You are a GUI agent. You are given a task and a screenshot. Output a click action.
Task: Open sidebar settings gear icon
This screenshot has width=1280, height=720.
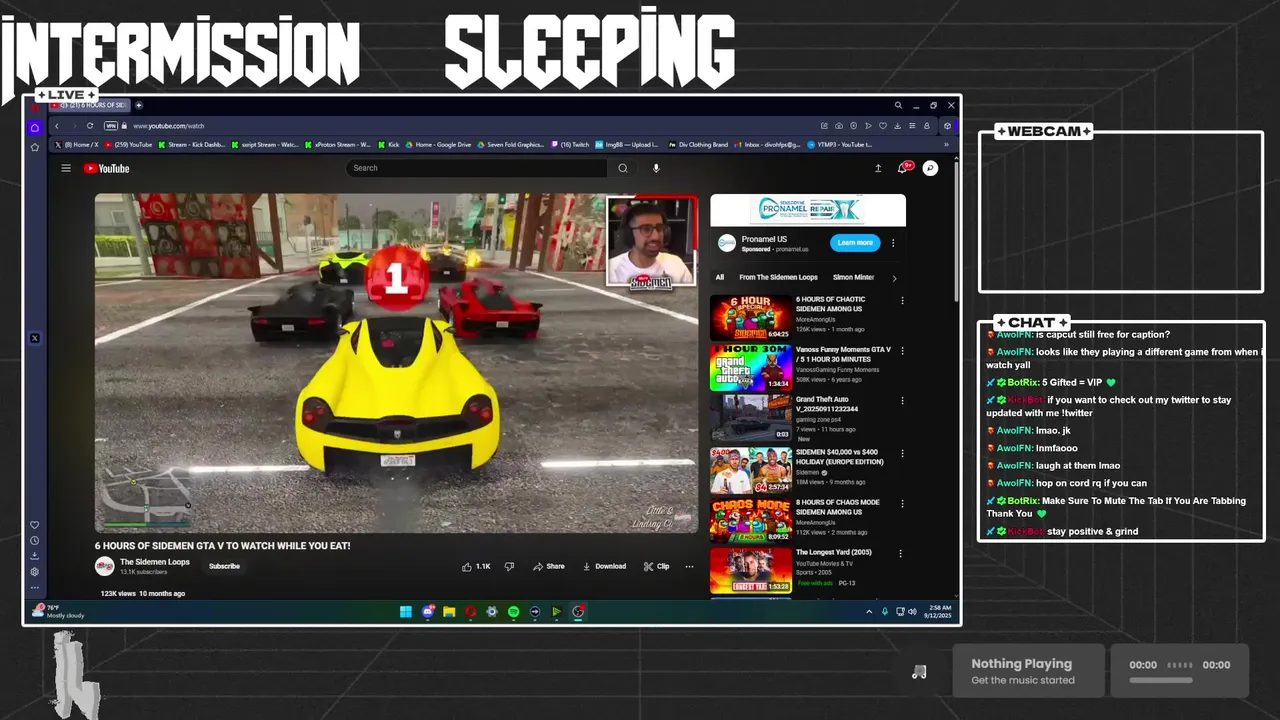click(35, 572)
